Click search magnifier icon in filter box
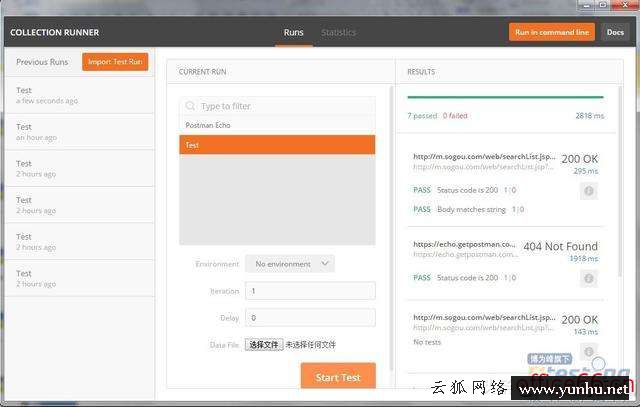The height and width of the screenshot is (407, 640). tap(190, 106)
